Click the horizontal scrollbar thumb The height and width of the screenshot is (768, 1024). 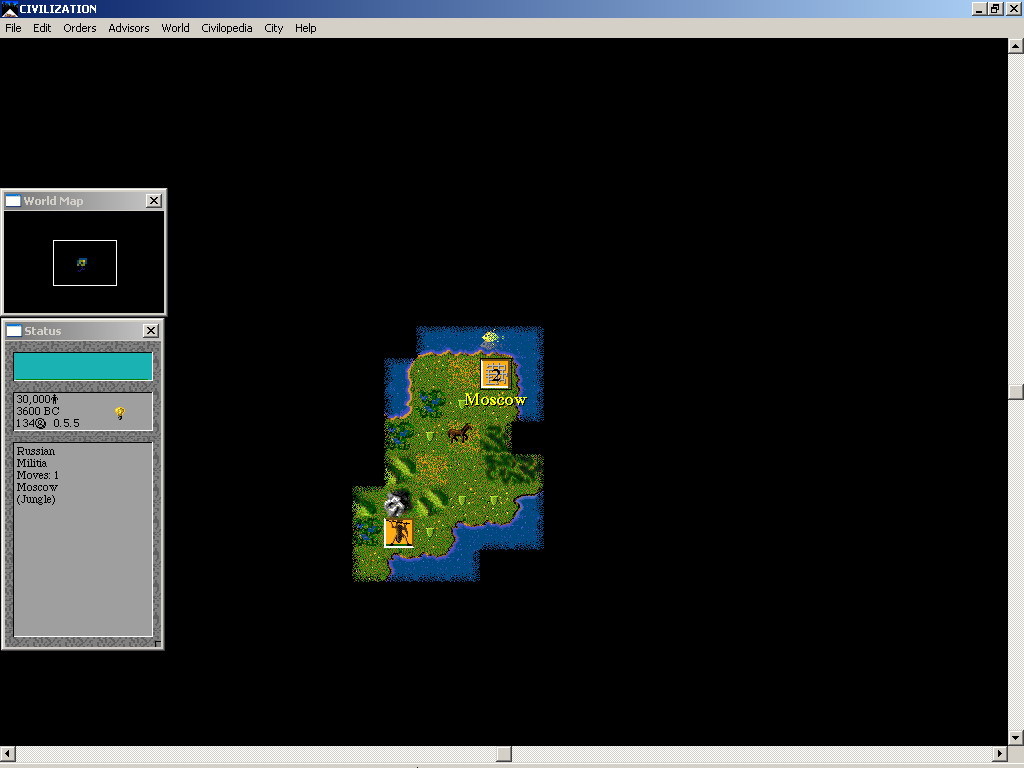(x=504, y=754)
